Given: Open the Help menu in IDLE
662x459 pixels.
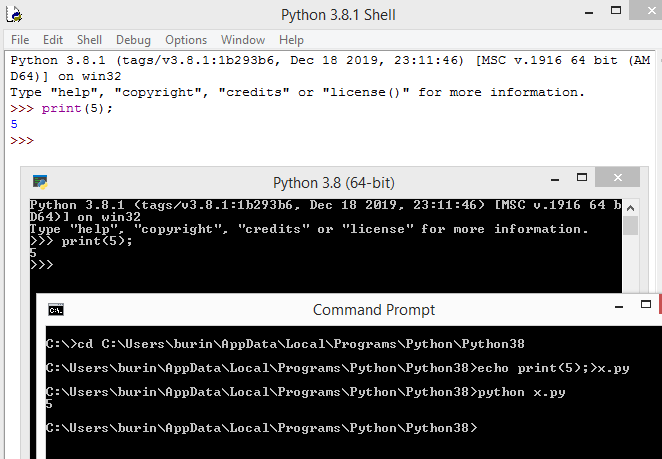Looking at the screenshot, I should click(291, 40).
